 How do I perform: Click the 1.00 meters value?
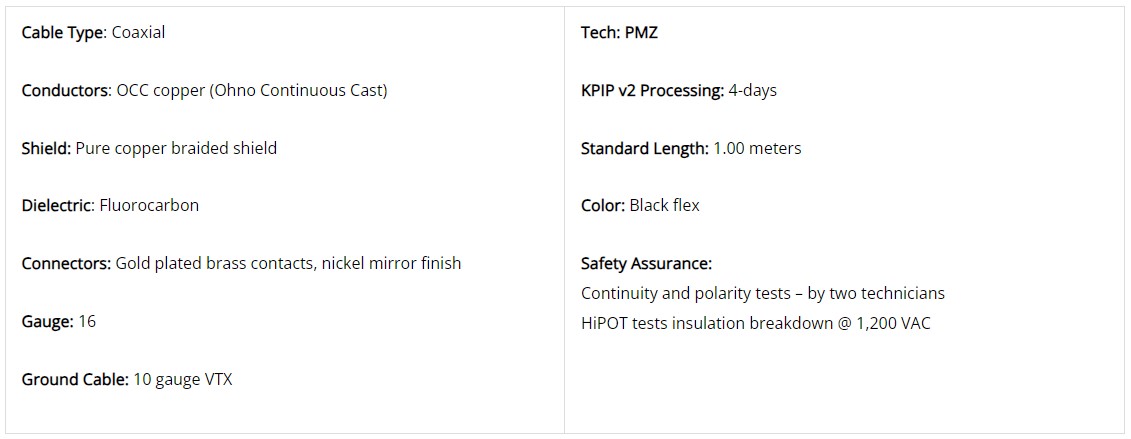pyautogui.click(x=757, y=148)
